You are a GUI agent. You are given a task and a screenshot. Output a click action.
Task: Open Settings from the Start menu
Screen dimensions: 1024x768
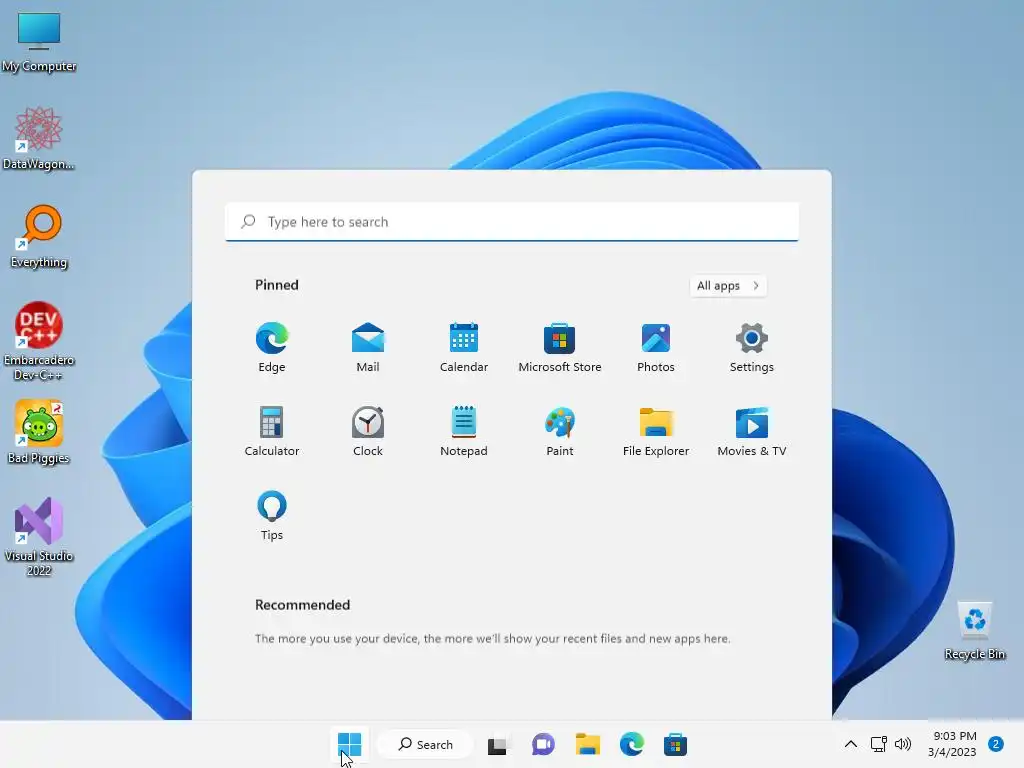pos(752,347)
